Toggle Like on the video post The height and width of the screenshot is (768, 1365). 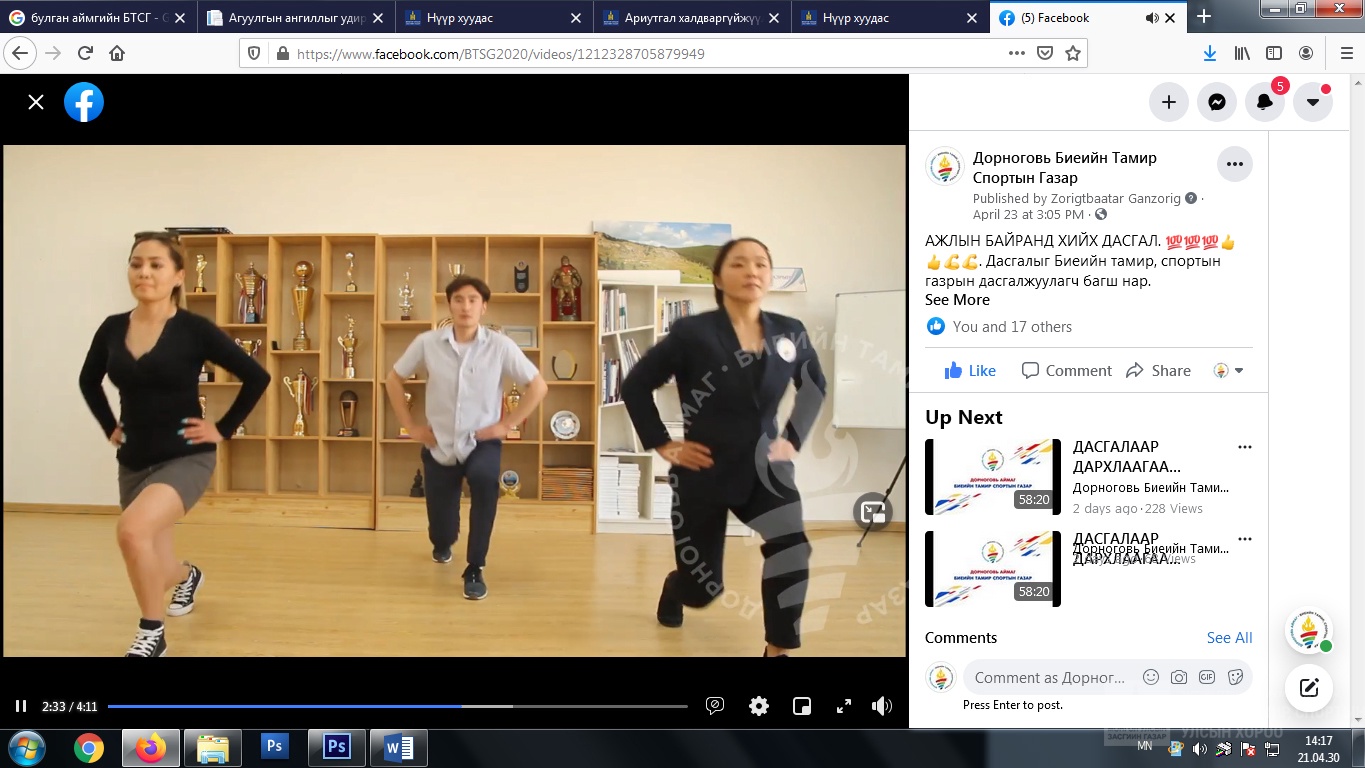click(970, 371)
